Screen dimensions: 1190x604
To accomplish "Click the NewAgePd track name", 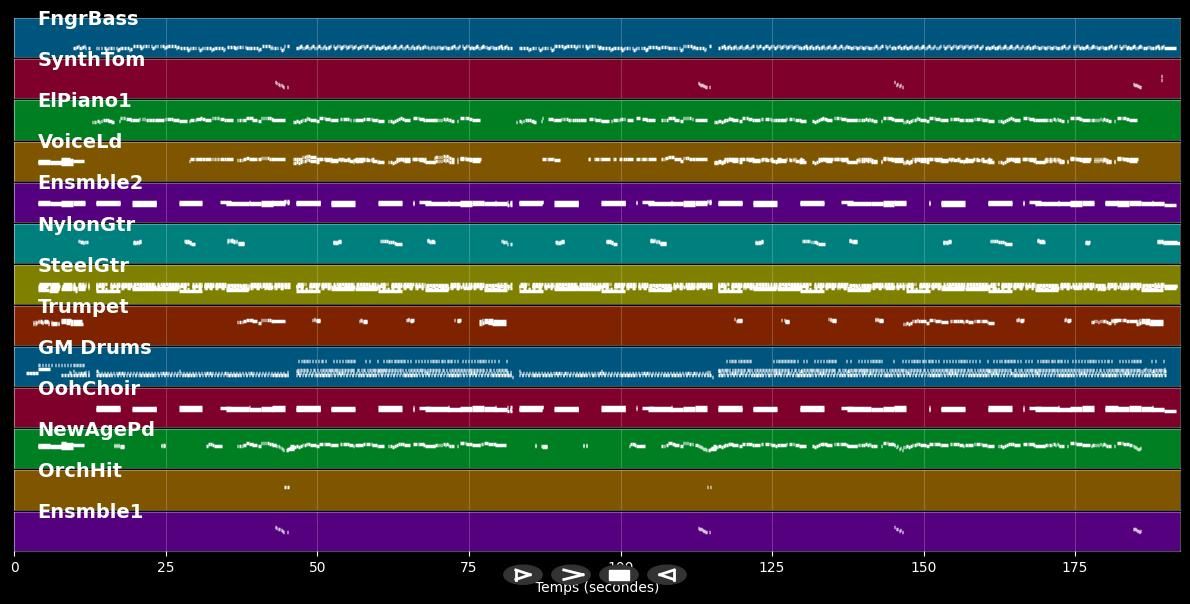I will 96,430.
